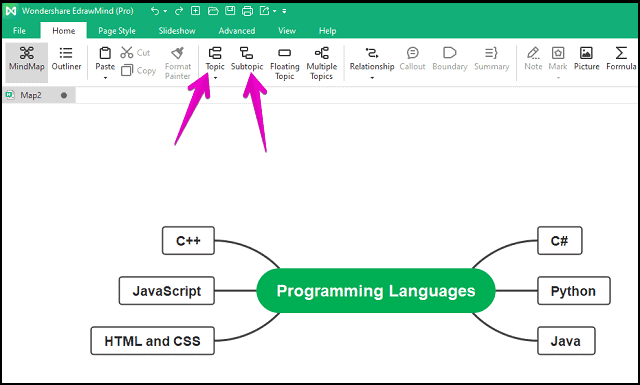640x385 pixels.
Task: Click the Print icon
Action: tap(247, 11)
